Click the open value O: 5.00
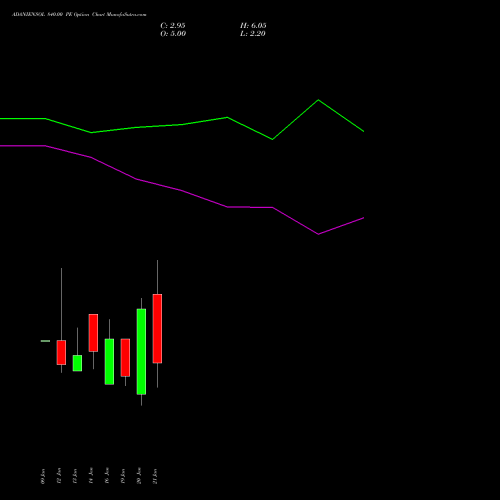 coord(173,34)
